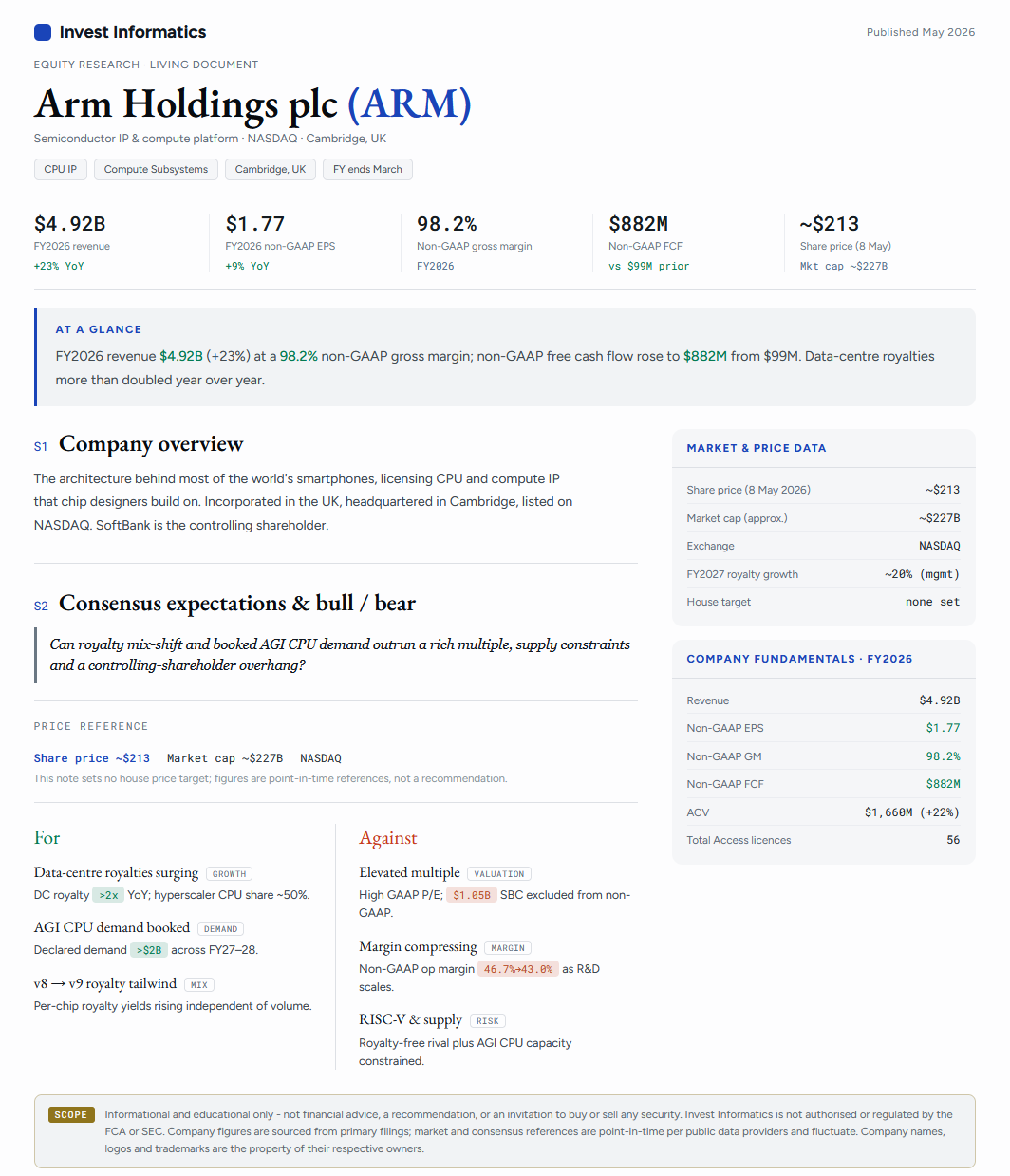Screen dimensions: 1010x1176
Task: Select the Compute Subsystems tag
Action: click(x=156, y=169)
